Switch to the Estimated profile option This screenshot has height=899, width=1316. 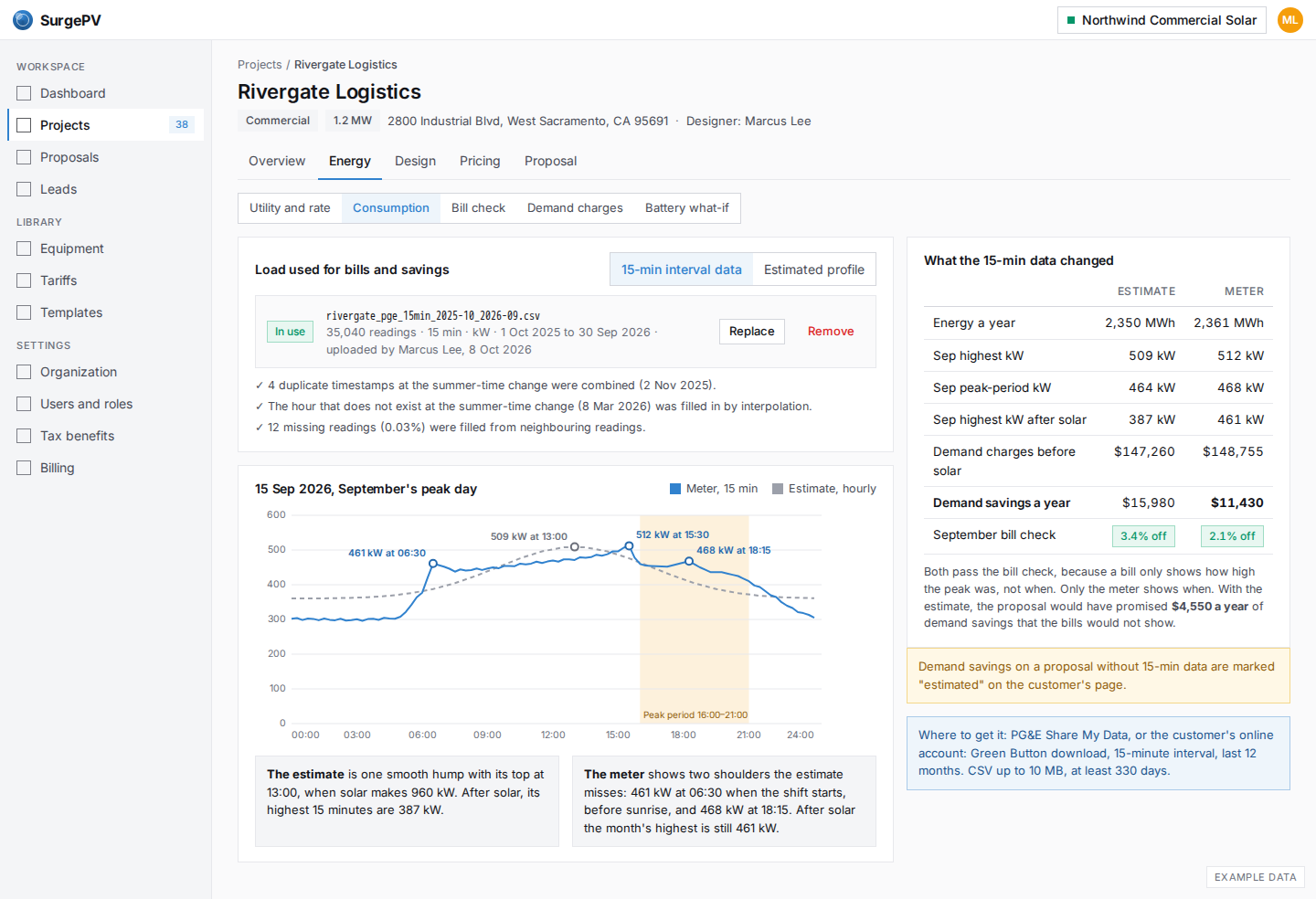814,270
